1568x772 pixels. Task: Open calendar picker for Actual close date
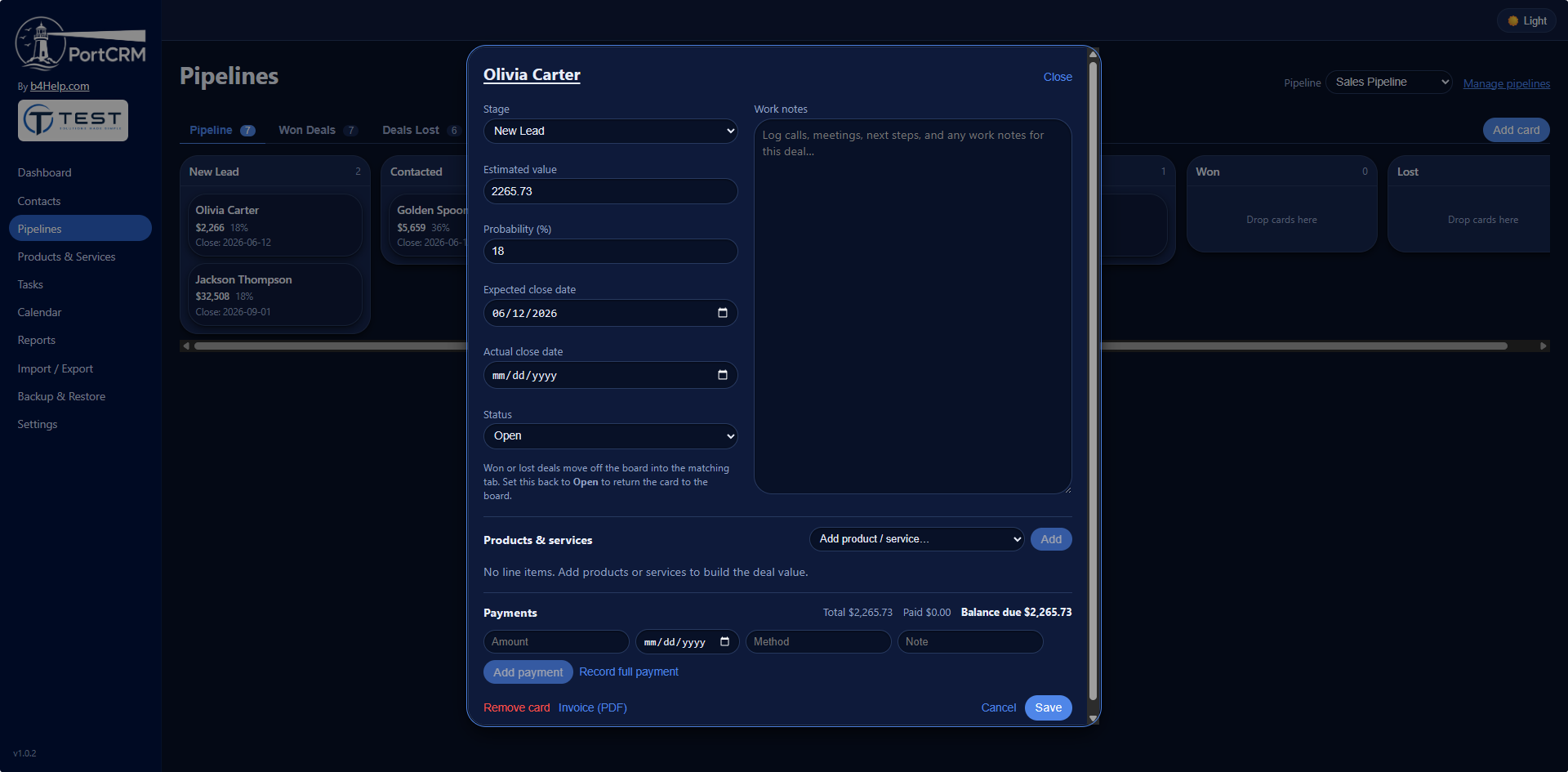[x=722, y=375]
